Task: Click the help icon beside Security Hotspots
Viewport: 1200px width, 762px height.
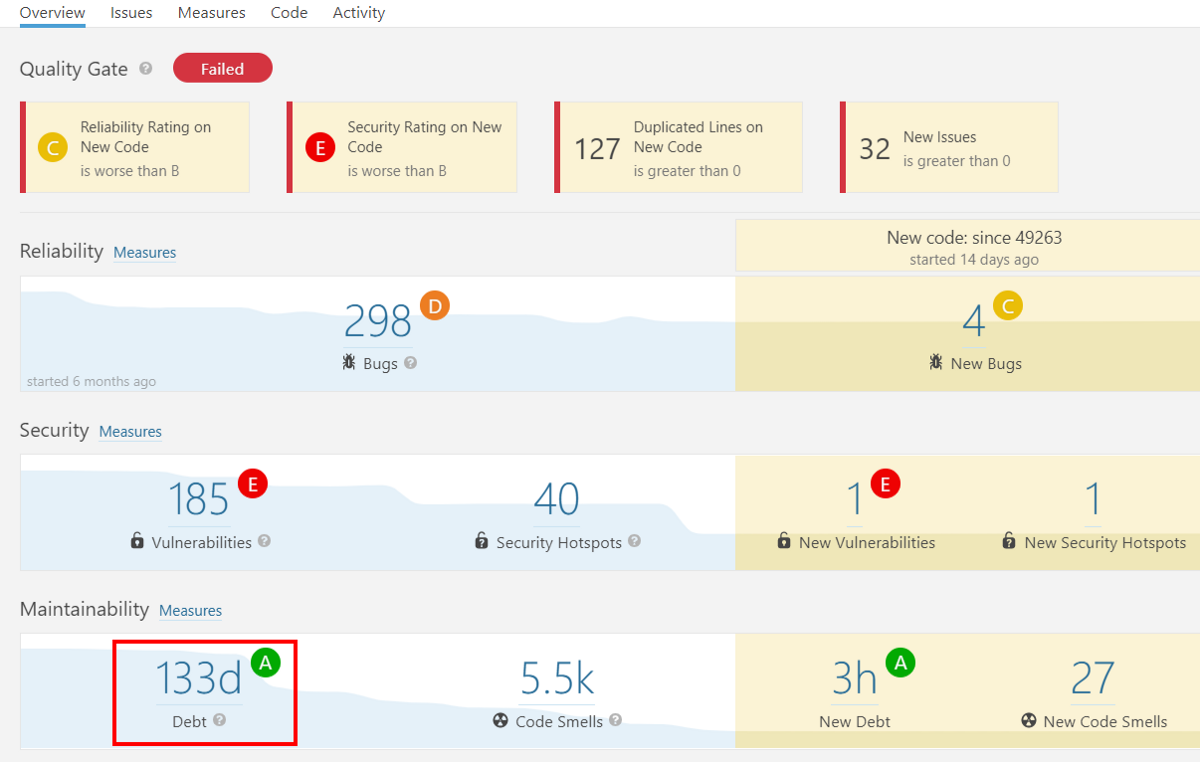Action: [x=634, y=541]
